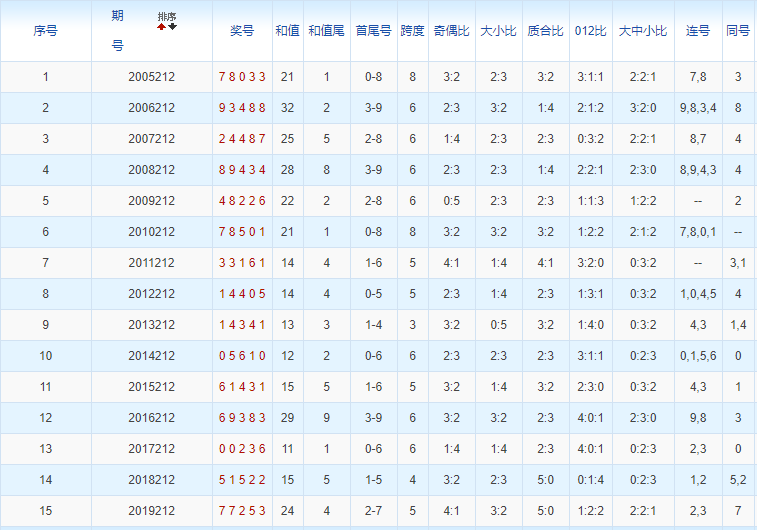
Task: Click winning number 5 1 5 2 2
Action: tap(242, 480)
